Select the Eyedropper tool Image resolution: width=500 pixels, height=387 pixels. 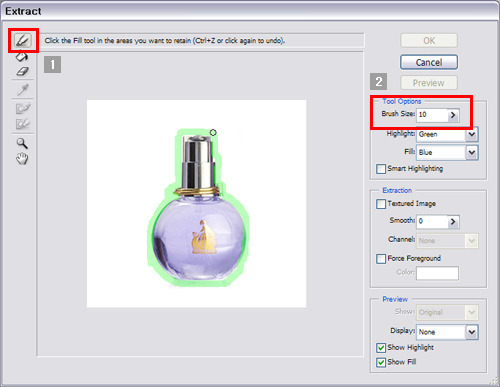pos(22,89)
